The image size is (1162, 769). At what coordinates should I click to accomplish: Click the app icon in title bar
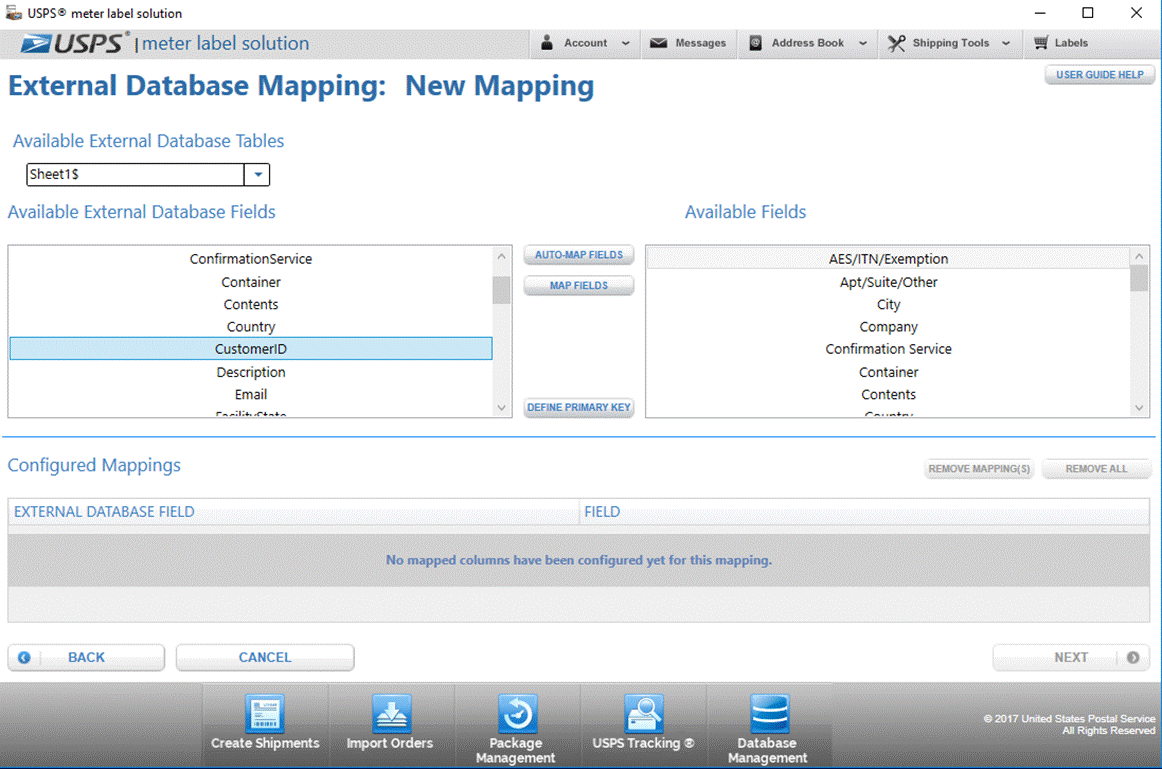[x=13, y=13]
